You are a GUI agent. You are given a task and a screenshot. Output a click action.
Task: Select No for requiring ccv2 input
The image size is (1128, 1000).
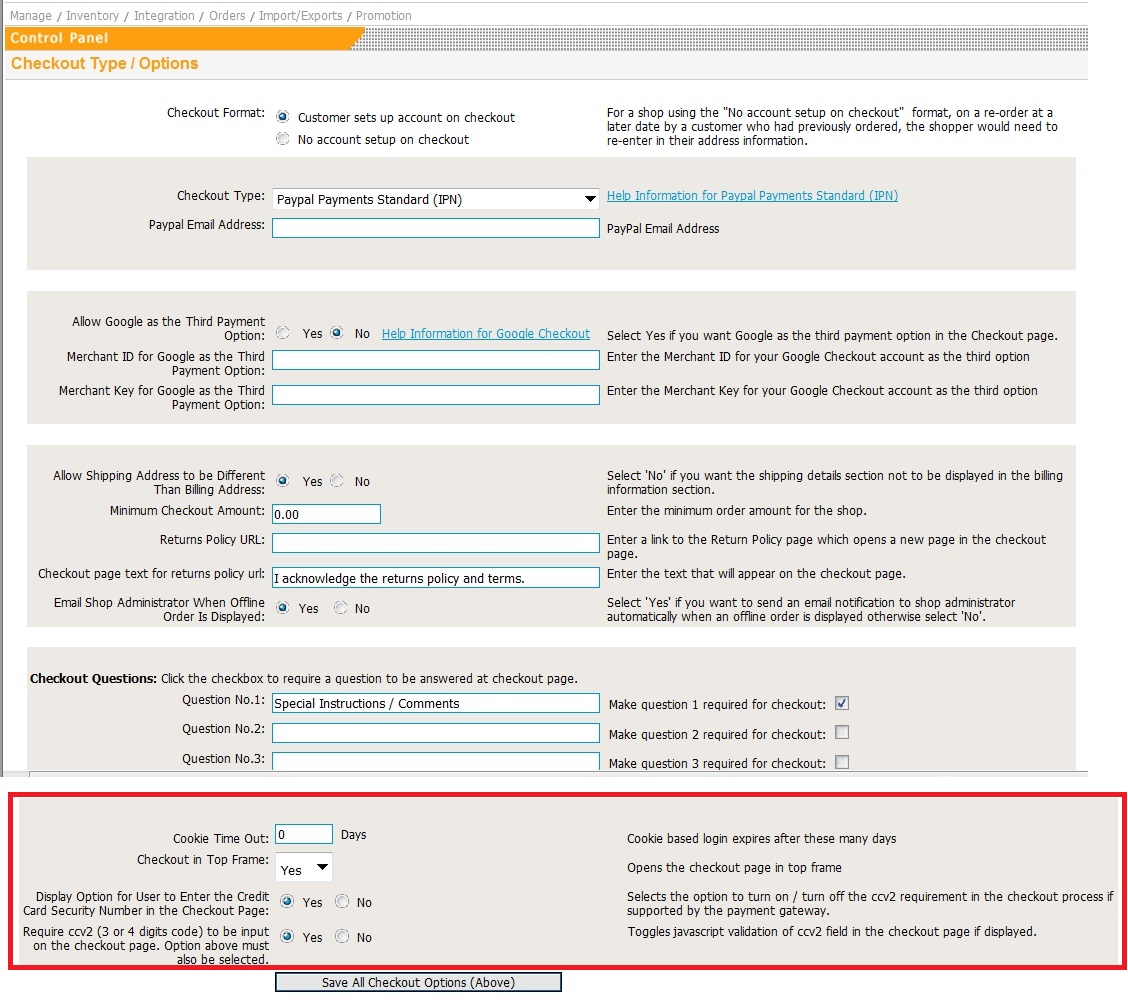point(342,937)
